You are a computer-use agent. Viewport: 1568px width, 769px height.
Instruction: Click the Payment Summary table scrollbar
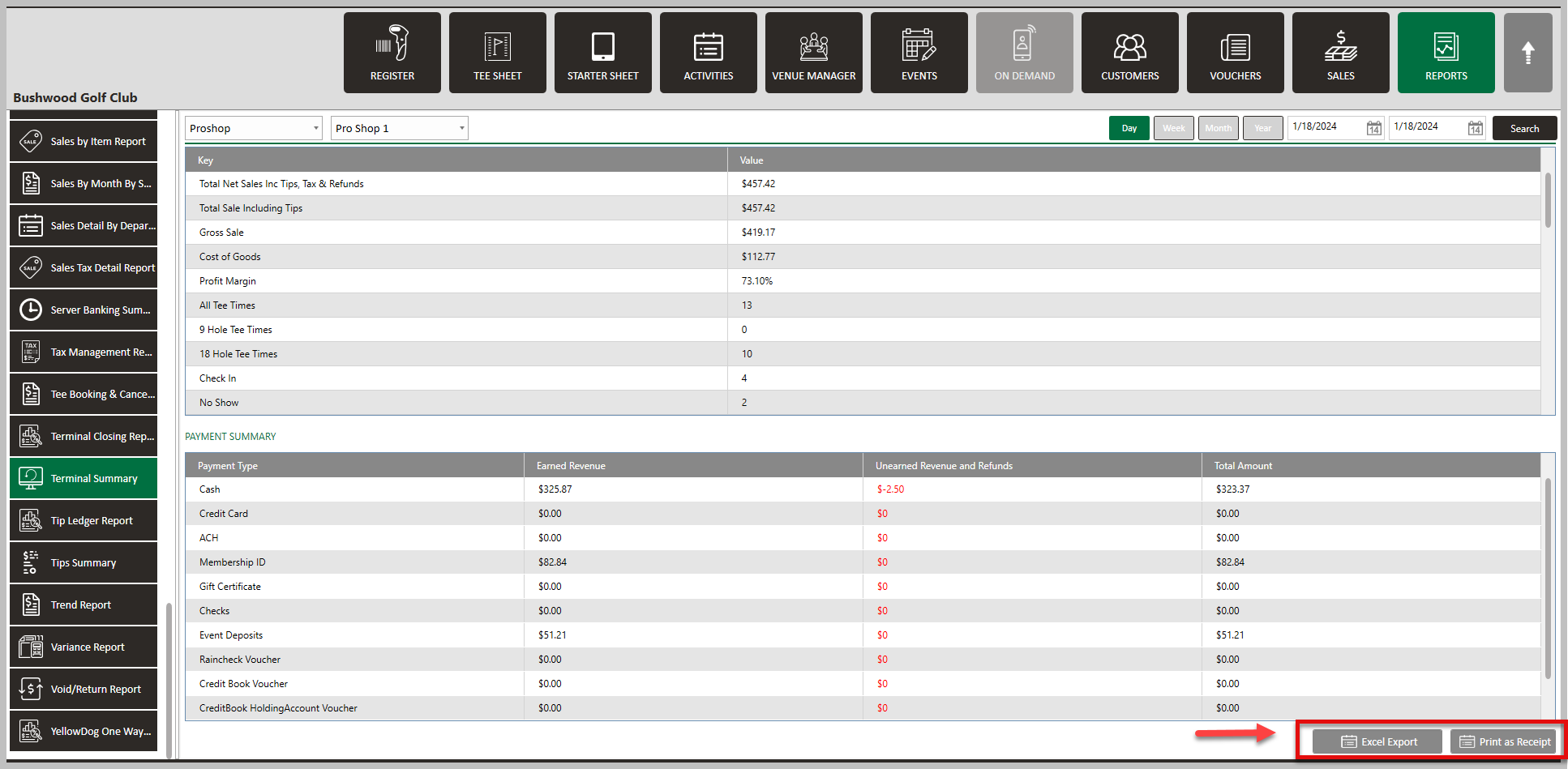point(1548,579)
